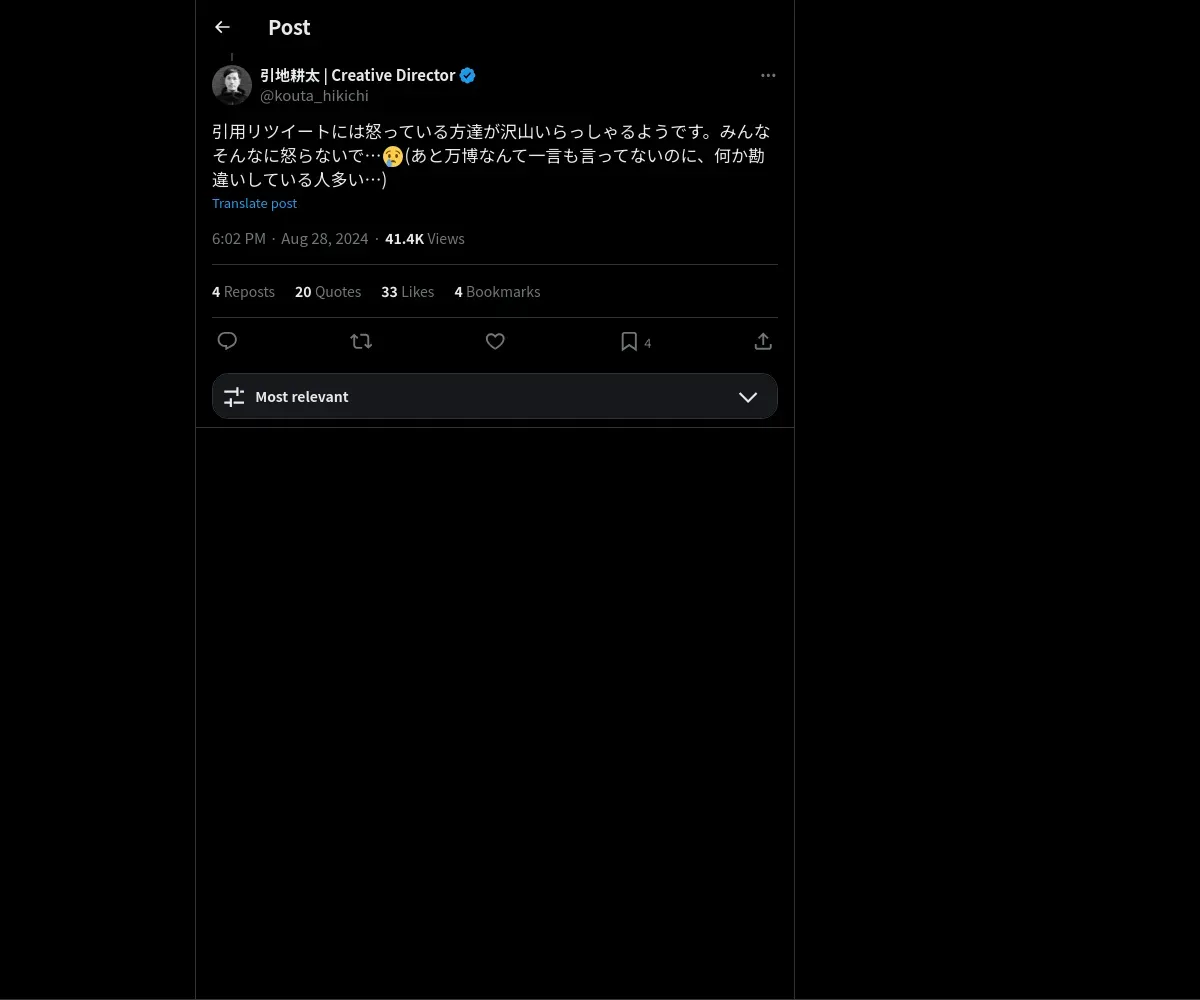Viewport: 1200px width, 1000px height.
Task: View the 4 Reposts list
Action: point(243,292)
